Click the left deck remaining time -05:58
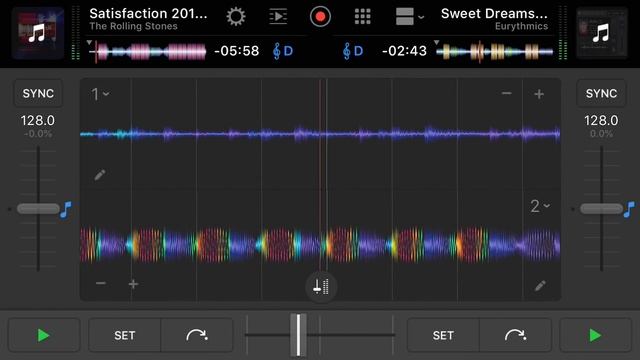This screenshot has height=360, width=640. pyautogui.click(x=237, y=51)
